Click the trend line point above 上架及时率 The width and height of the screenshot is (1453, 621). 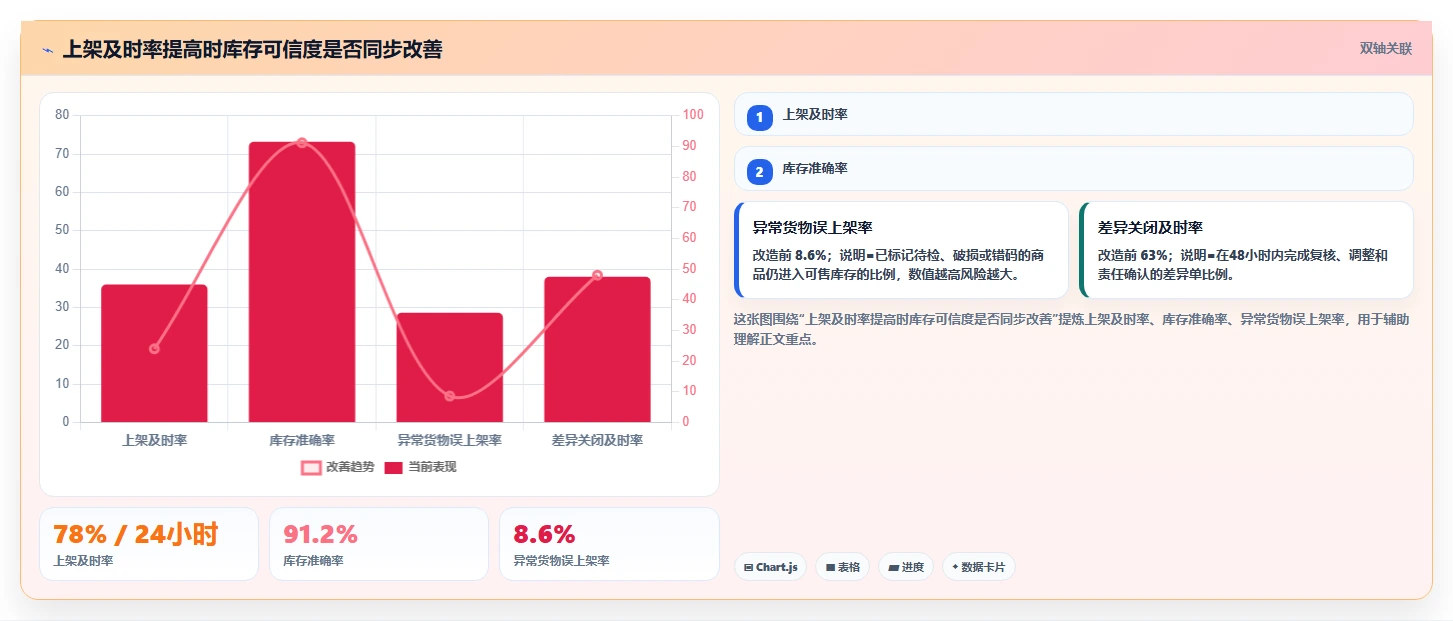coord(154,349)
